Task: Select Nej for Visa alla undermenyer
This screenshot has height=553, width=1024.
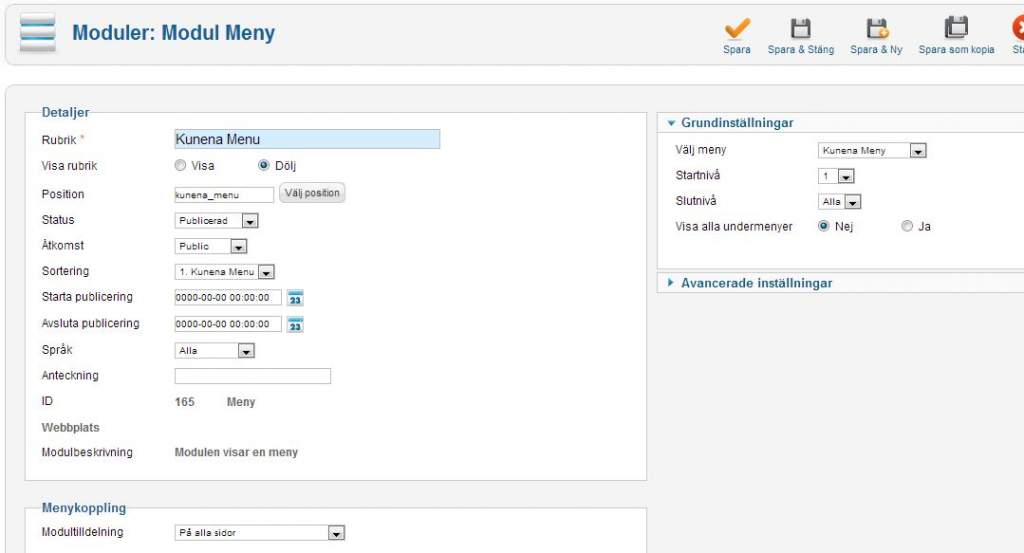Action: (x=824, y=227)
